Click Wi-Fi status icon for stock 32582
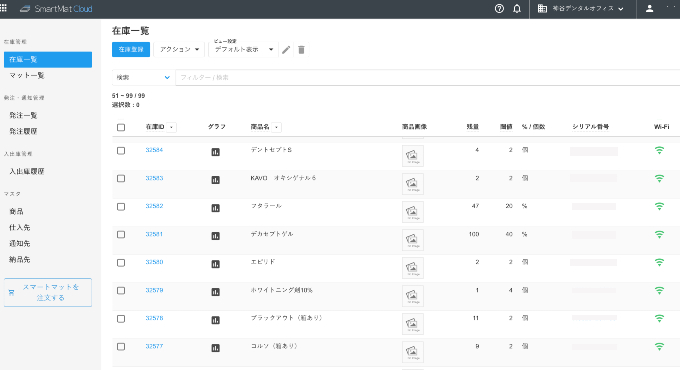680x370 pixels. pyautogui.click(x=659, y=206)
